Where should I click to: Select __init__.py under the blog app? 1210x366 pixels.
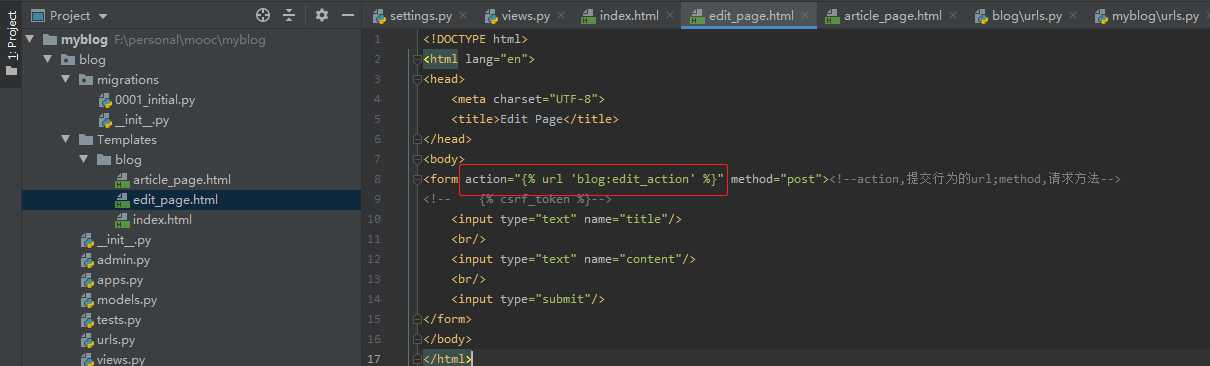pyautogui.click(x=124, y=240)
